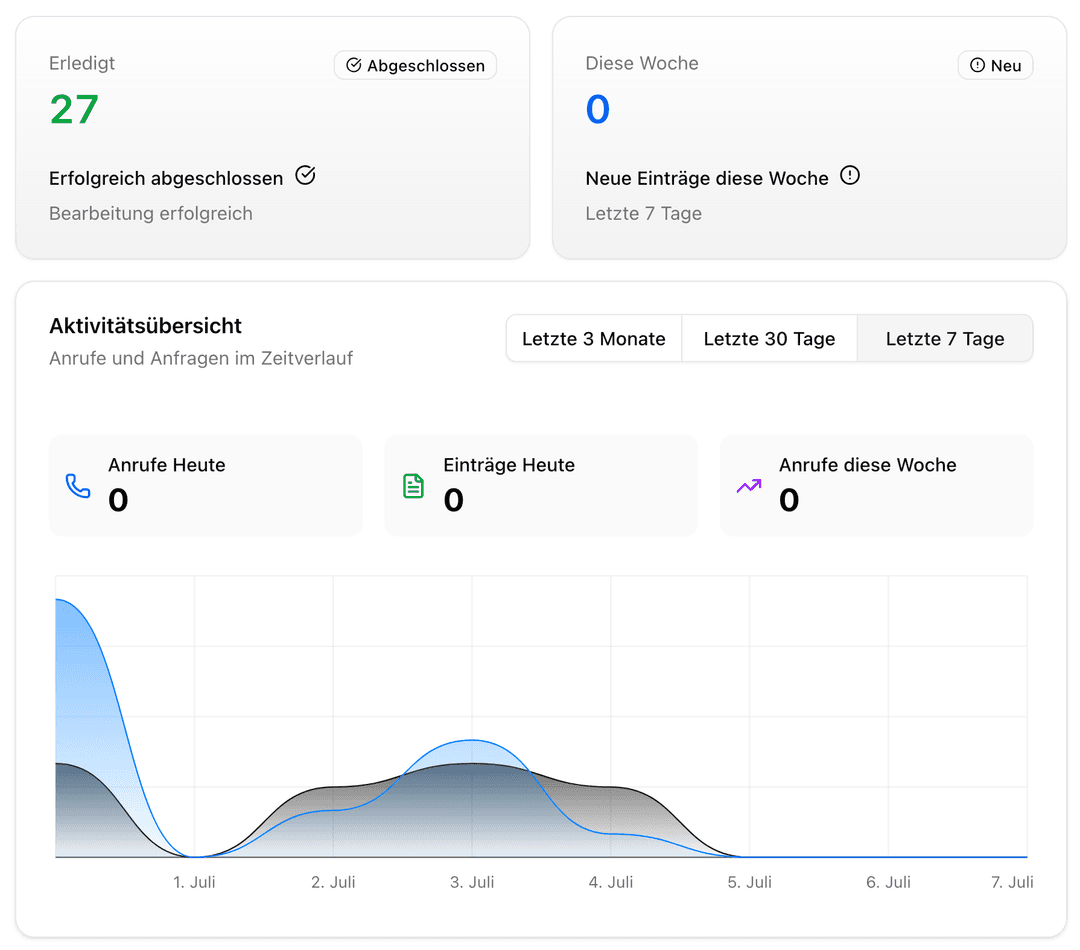Click the blue zero under Diese Woche

(598, 109)
